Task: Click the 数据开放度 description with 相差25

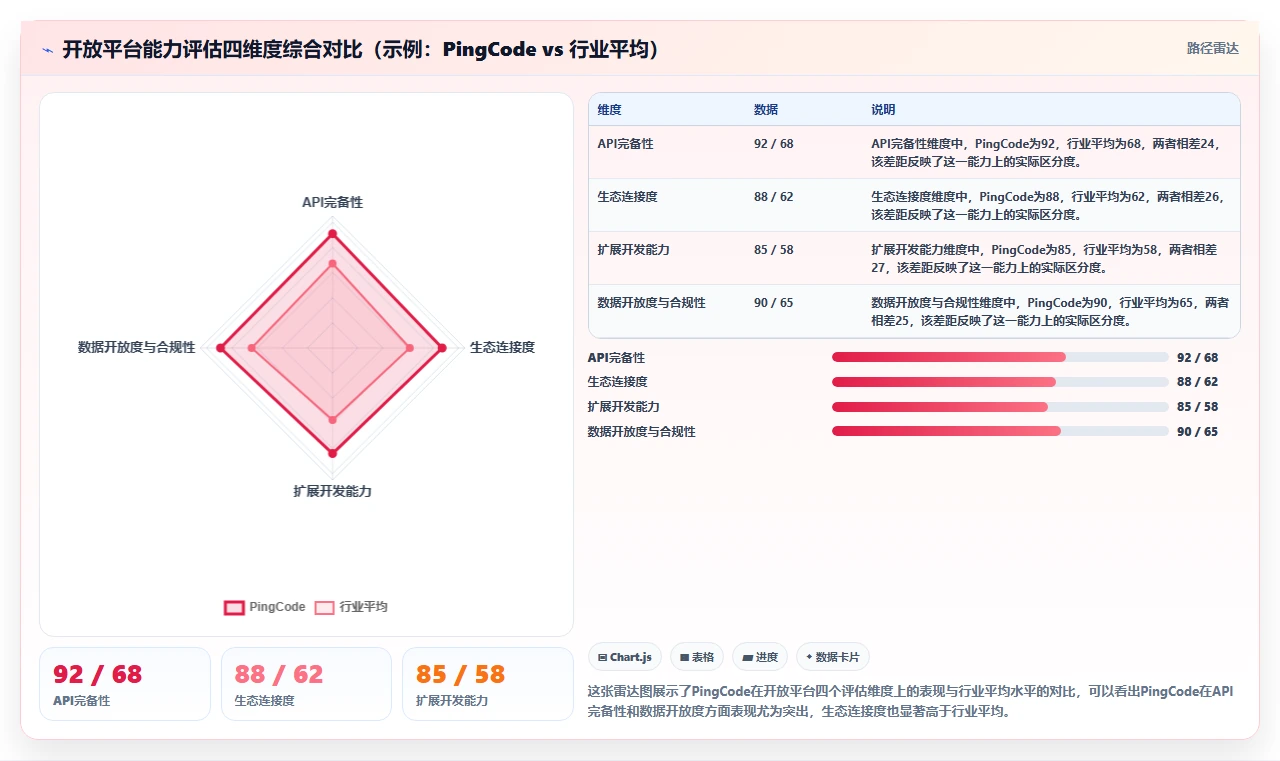Action: coord(1050,311)
